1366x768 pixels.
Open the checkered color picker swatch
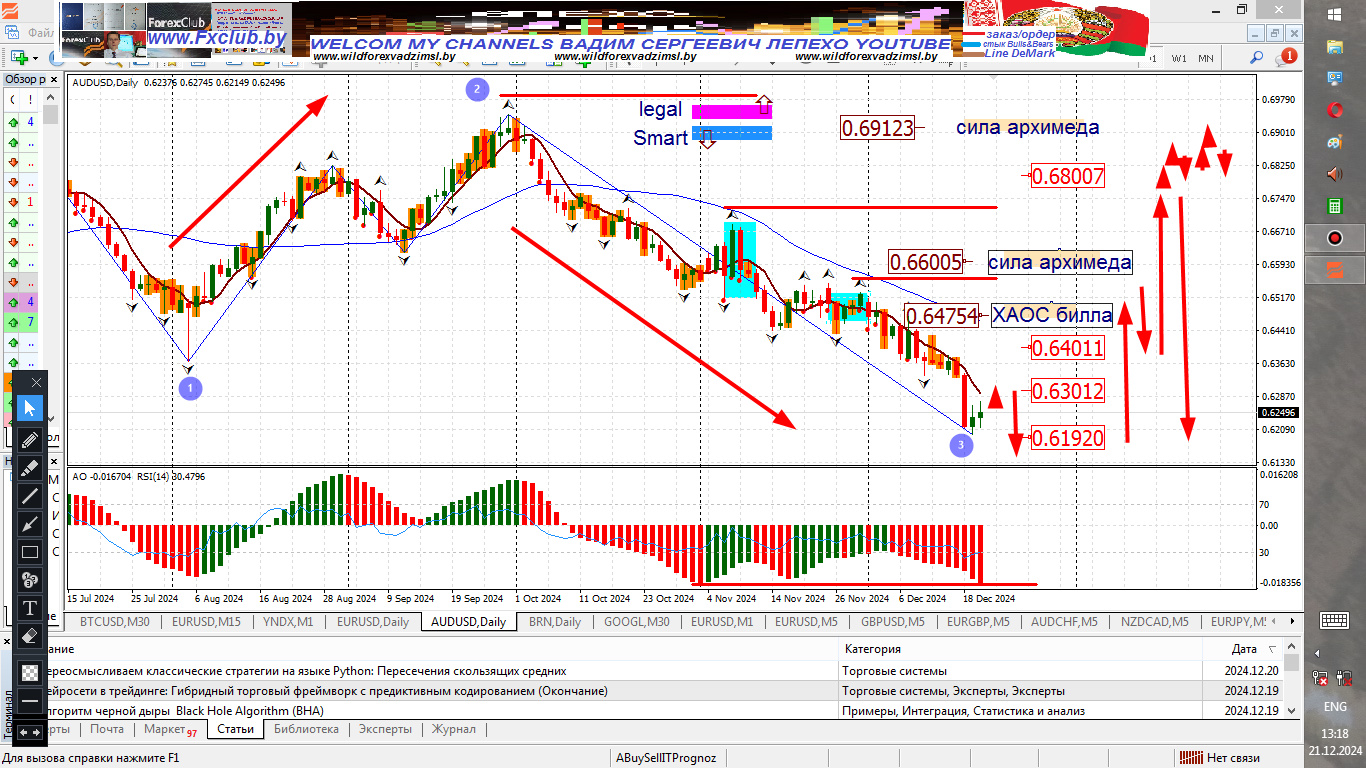click(30, 673)
